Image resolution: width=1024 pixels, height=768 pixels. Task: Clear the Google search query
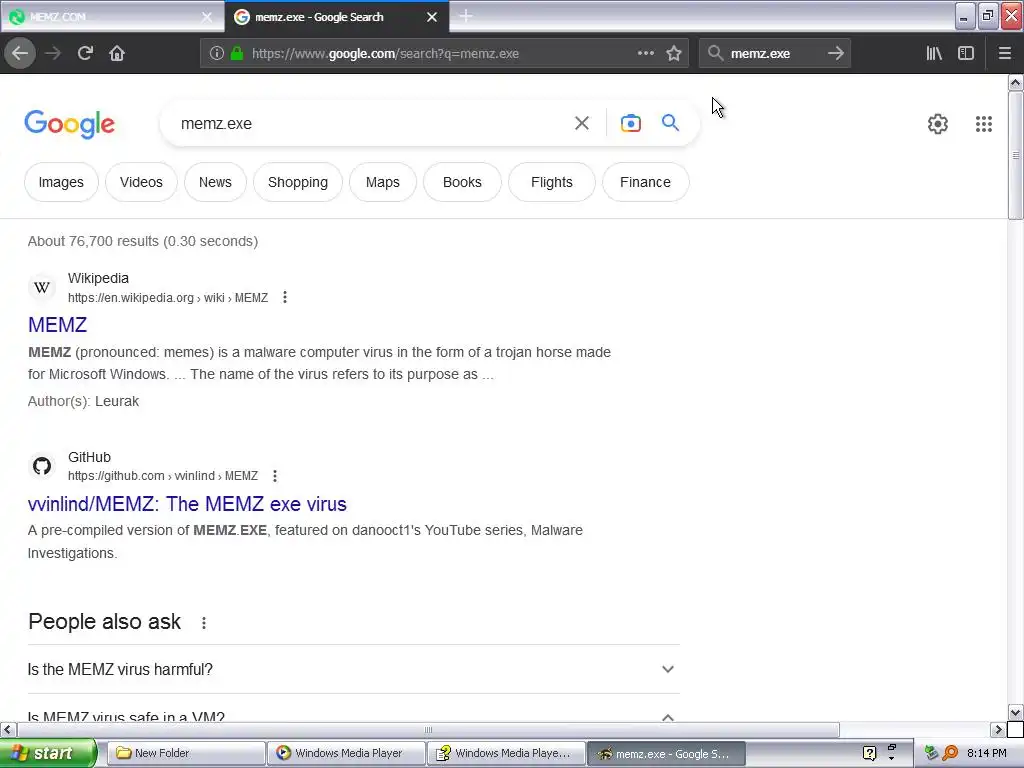tap(582, 123)
